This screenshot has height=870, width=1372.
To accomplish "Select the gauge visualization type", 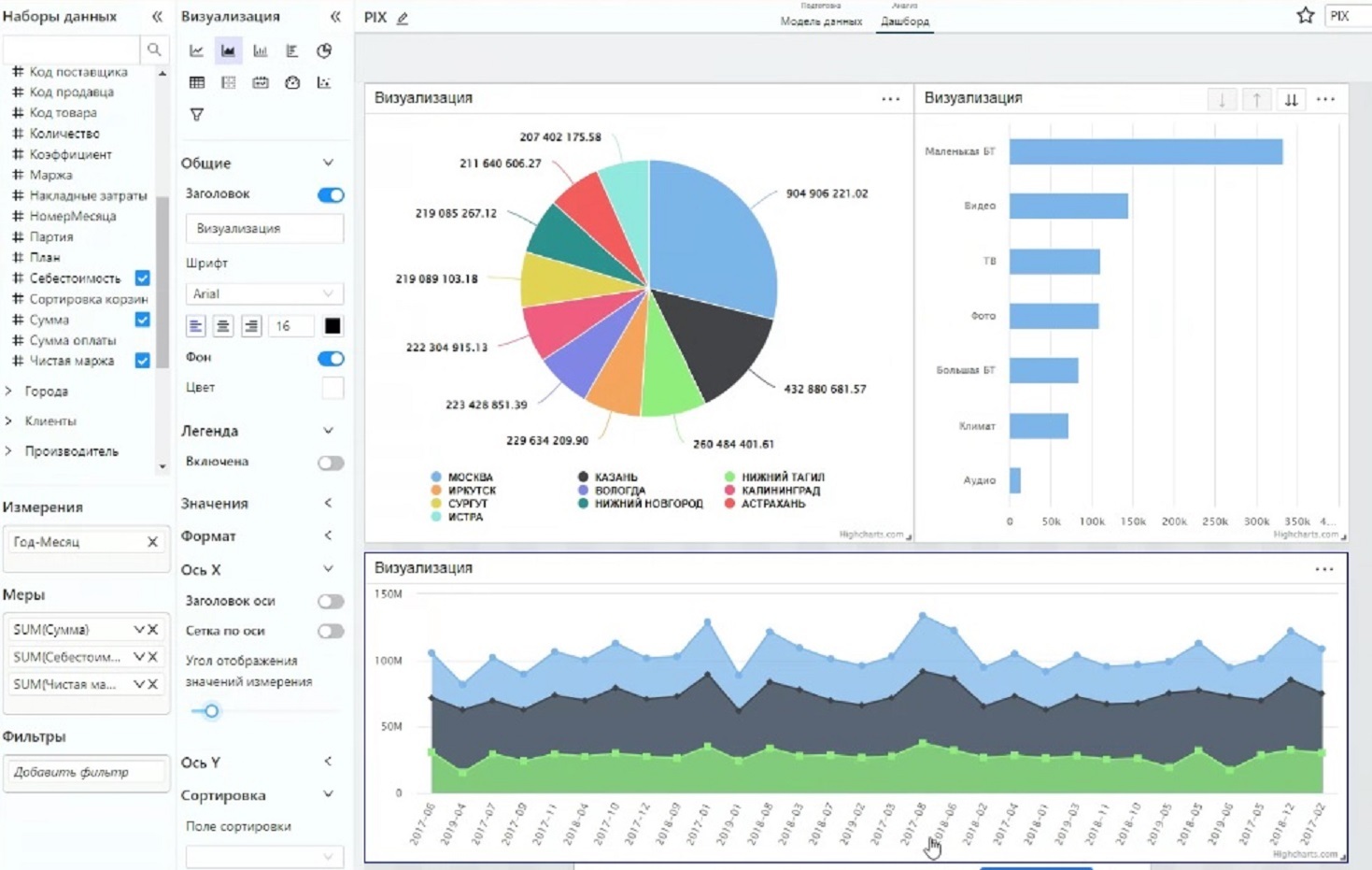I will [x=292, y=82].
